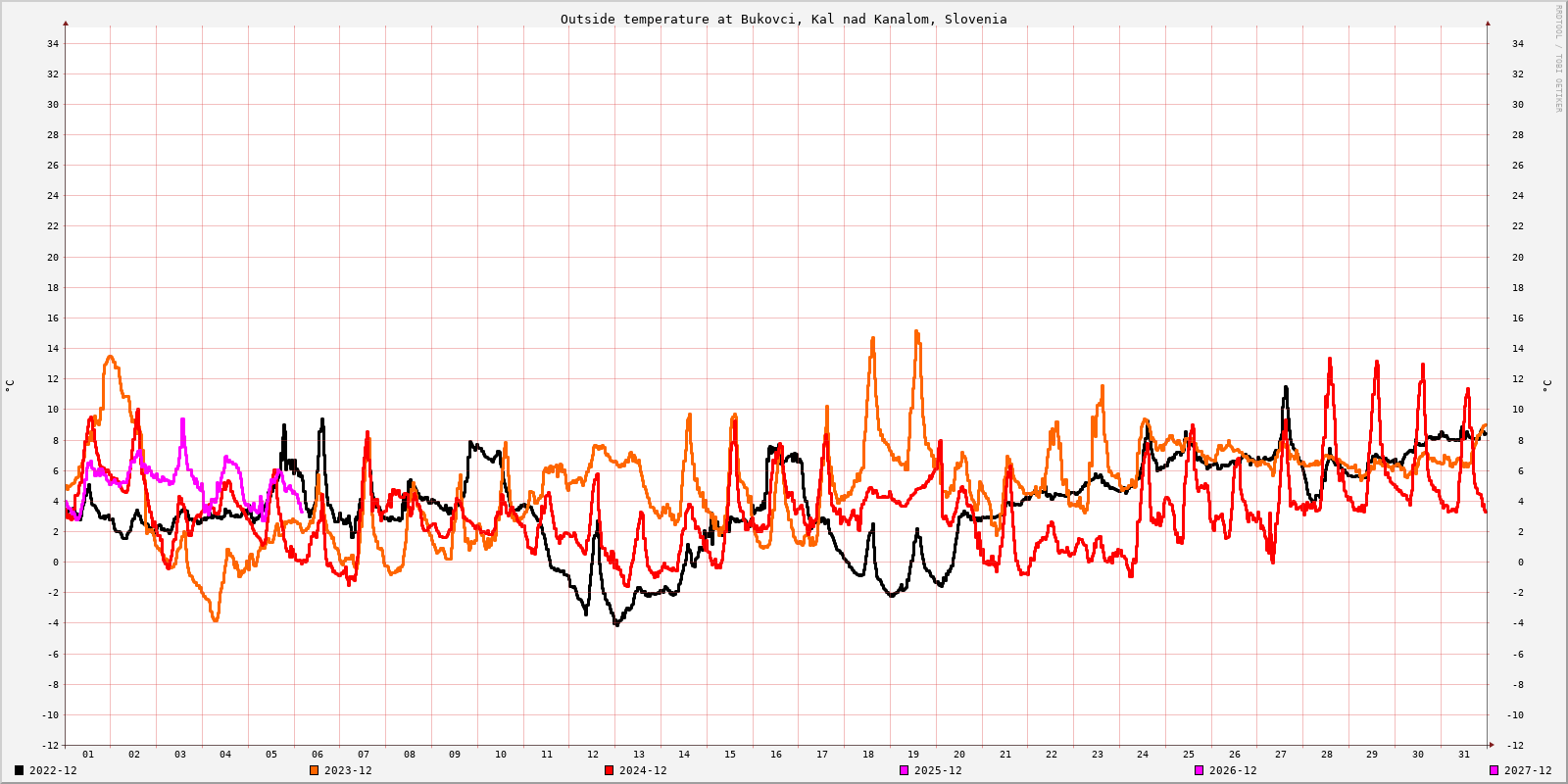The height and width of the screenshot is (784, 1568).
Task: Click the black 2022-12 legend swatch
Action: (x=20, y=770)
